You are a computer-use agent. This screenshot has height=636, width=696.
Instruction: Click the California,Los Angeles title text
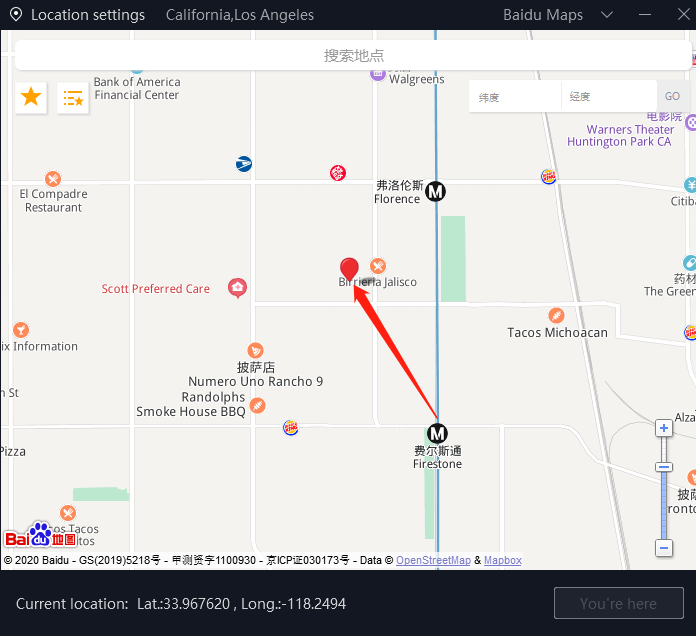pos(240,15)
